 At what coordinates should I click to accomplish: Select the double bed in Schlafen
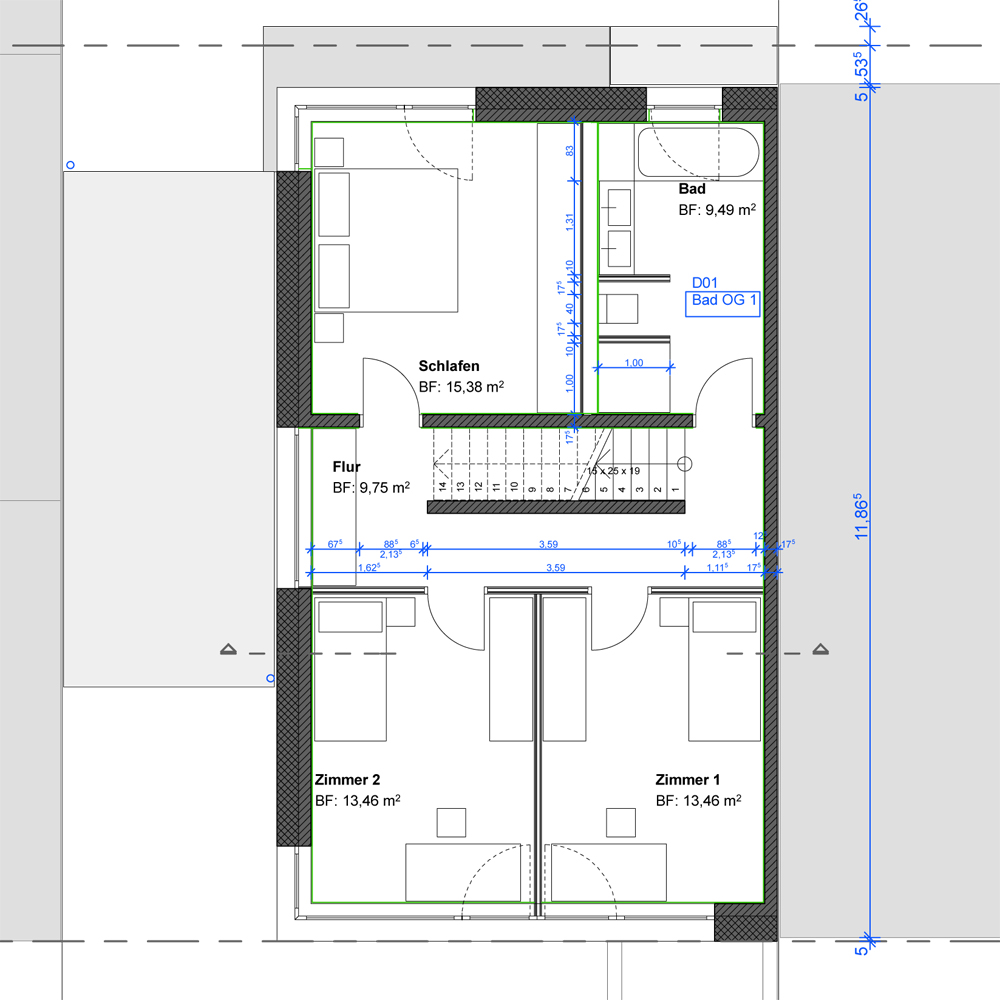pyautogui.click(x=387, y=240)
